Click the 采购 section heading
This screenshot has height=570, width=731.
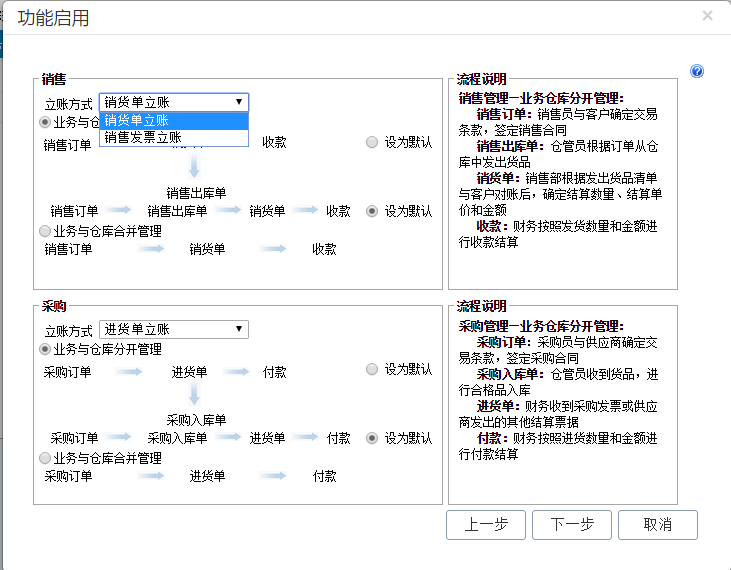[x=54, y=306]
